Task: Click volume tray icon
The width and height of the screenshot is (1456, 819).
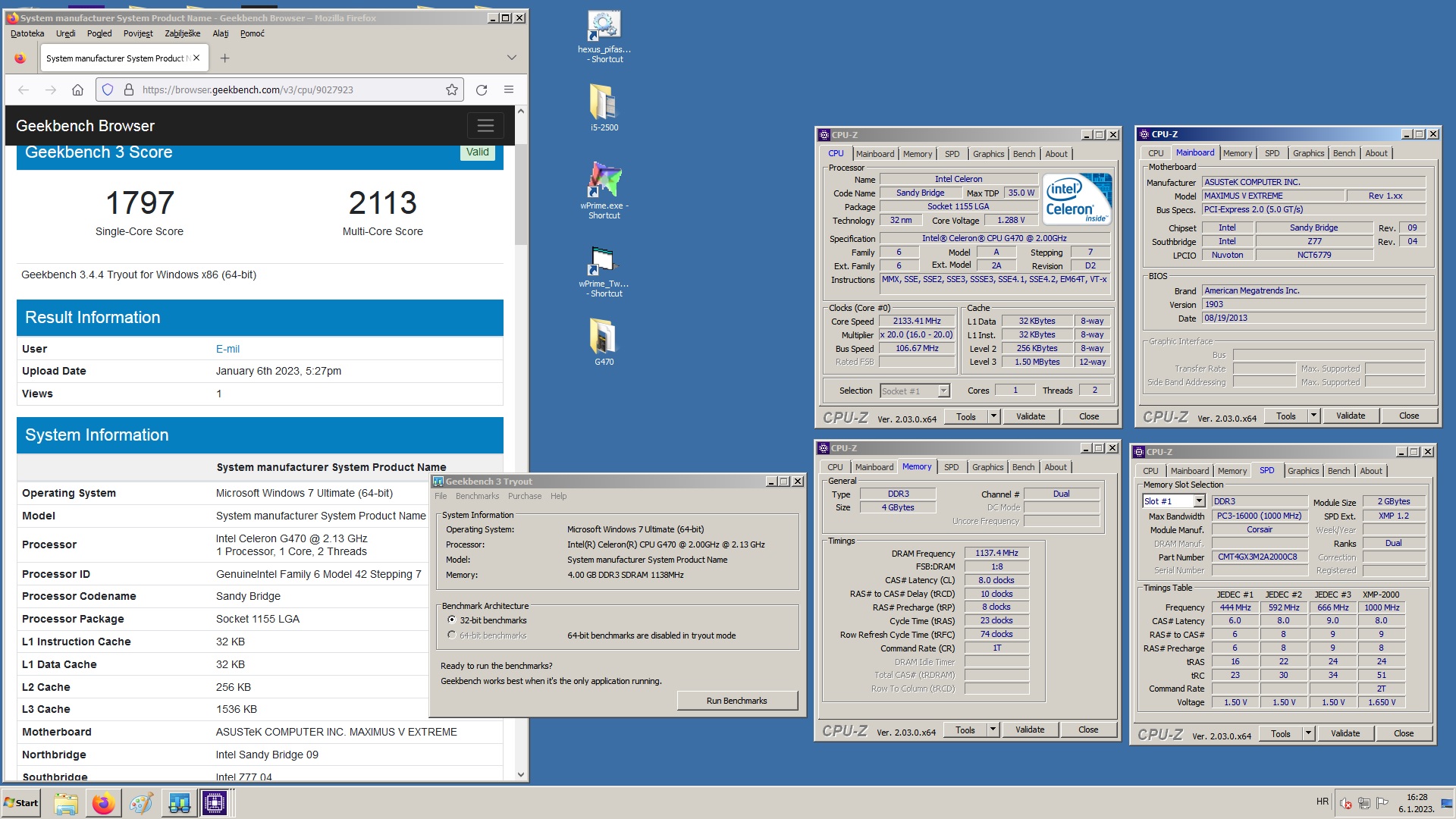Action: point(1346,803)
